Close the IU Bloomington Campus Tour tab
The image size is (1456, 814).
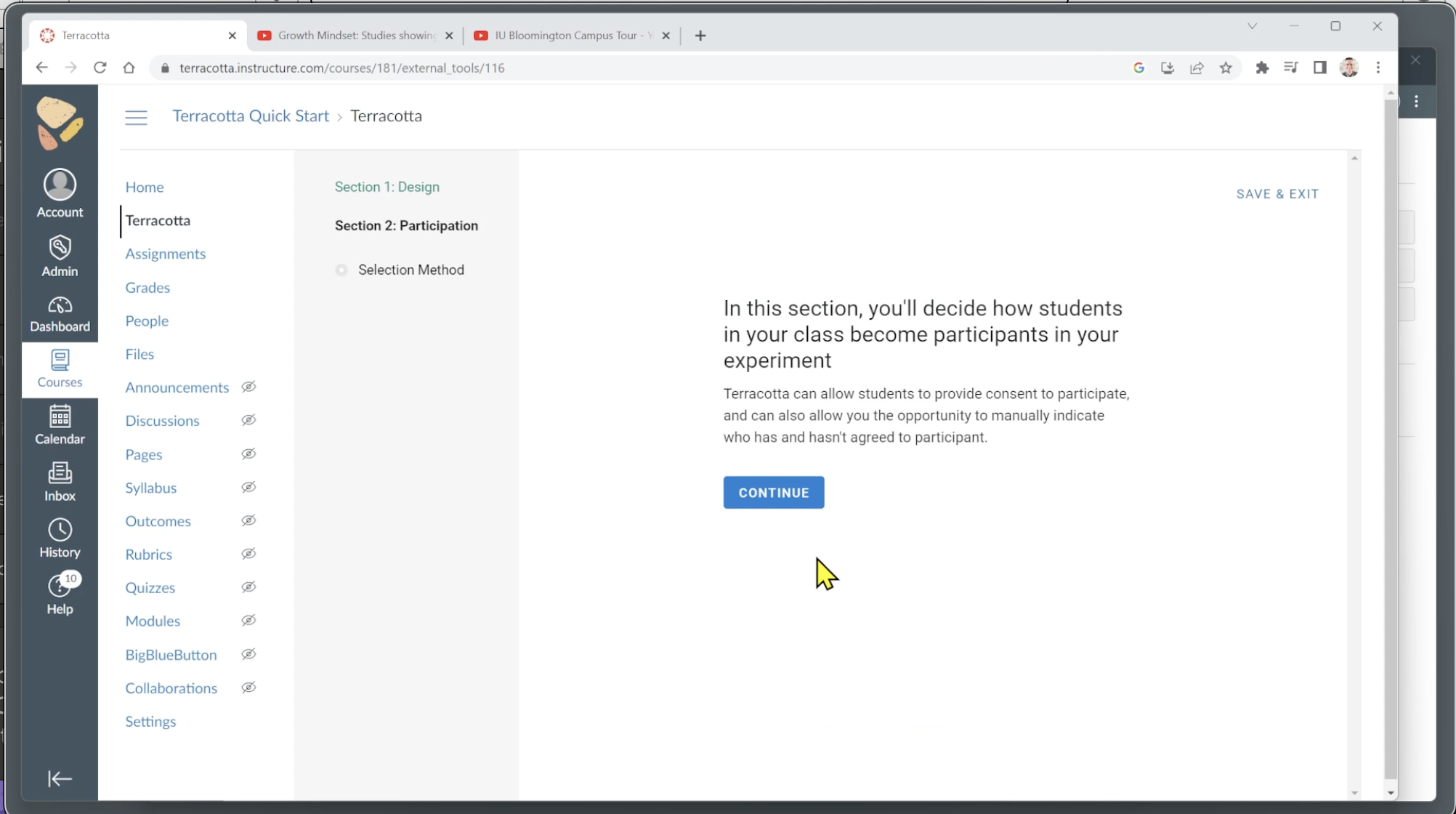tap(666, 36)
